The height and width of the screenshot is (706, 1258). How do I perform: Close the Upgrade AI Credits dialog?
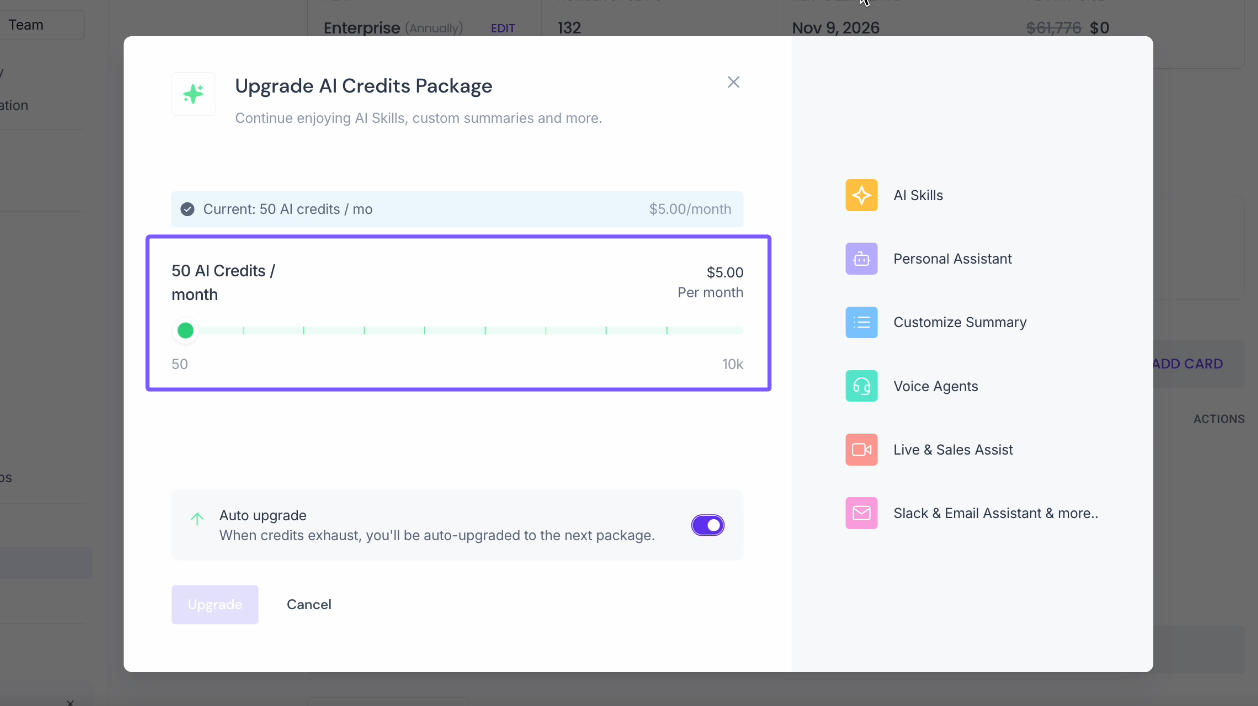point(733,82)
